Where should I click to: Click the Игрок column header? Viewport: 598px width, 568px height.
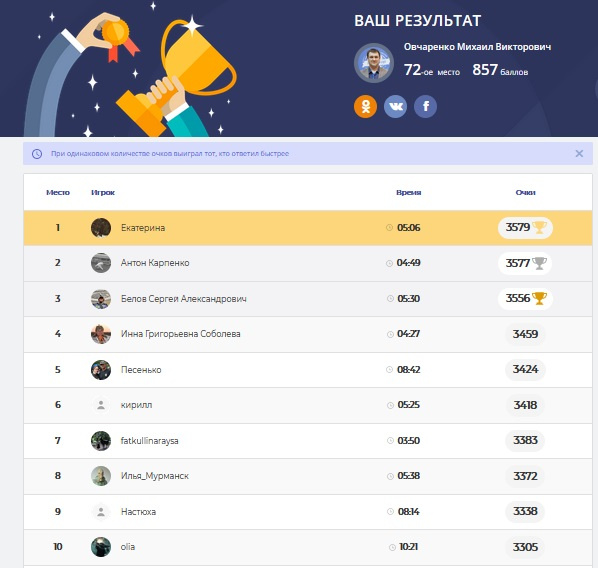tap(103, 193)
